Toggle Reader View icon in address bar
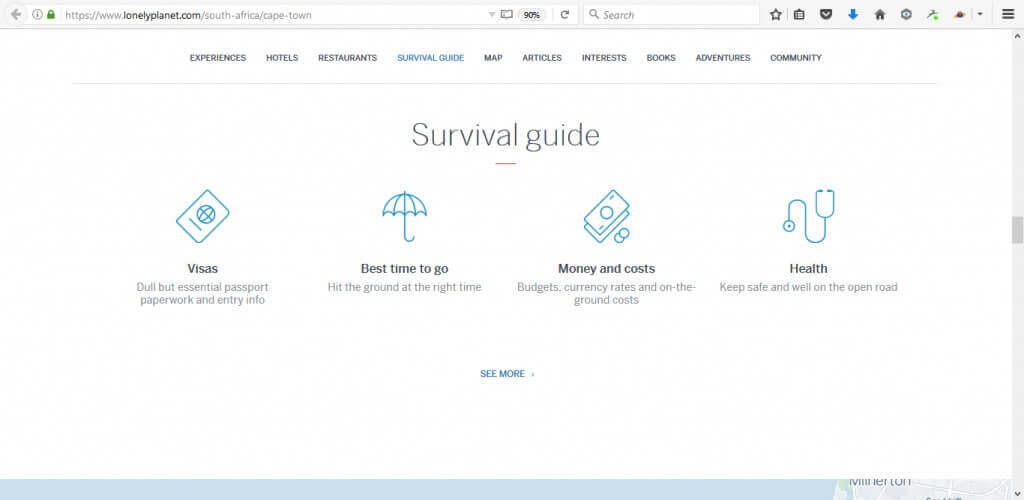This screenshot has height=500, width=1024. tap(507, 14)
